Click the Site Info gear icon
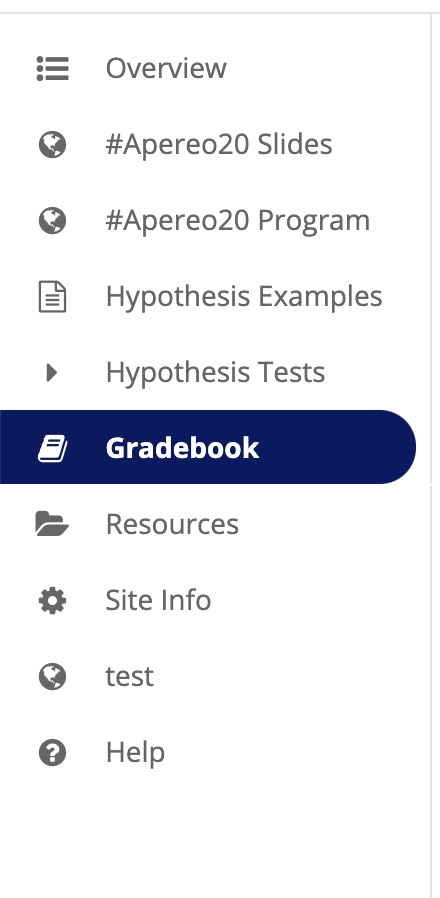Screen dimensions: 440x898 point(53,601)
